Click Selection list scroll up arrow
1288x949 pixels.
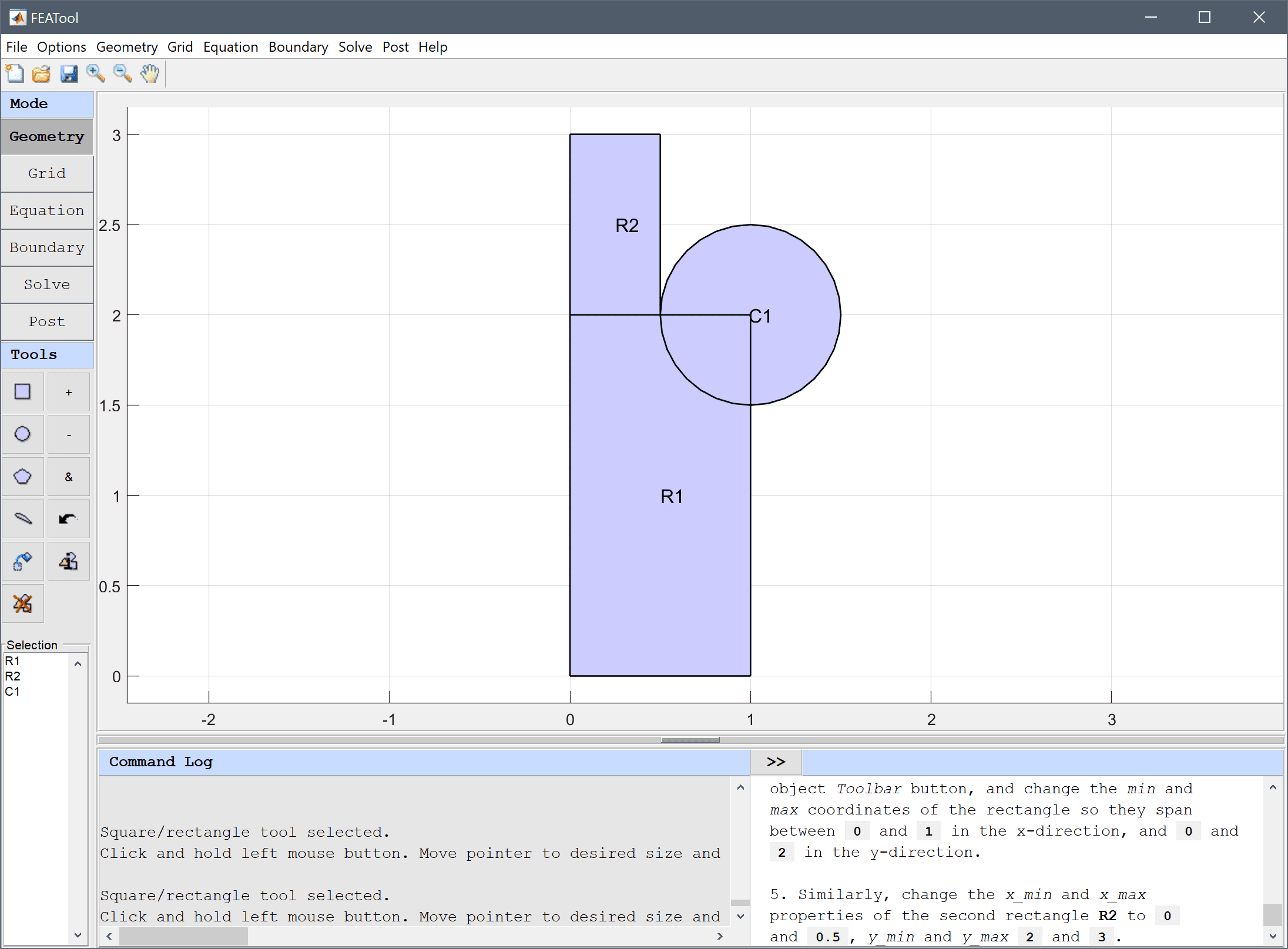[78, 663]
